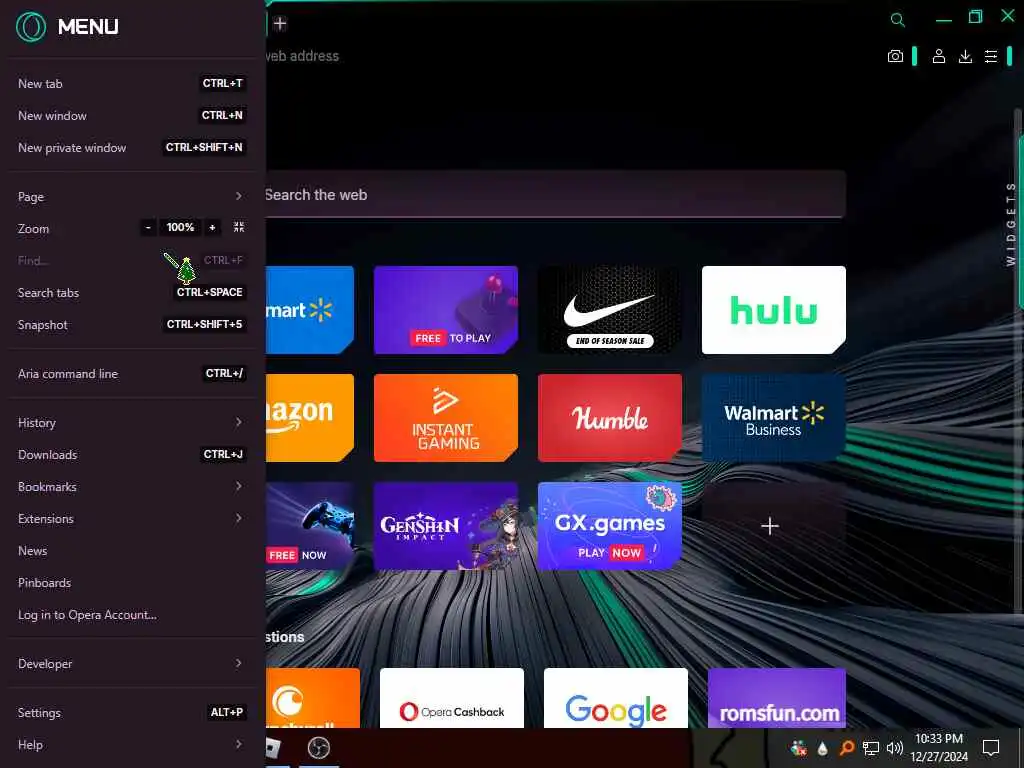Expand the Extensions submenu
1024x768 pixels.
tap(133, 519)
